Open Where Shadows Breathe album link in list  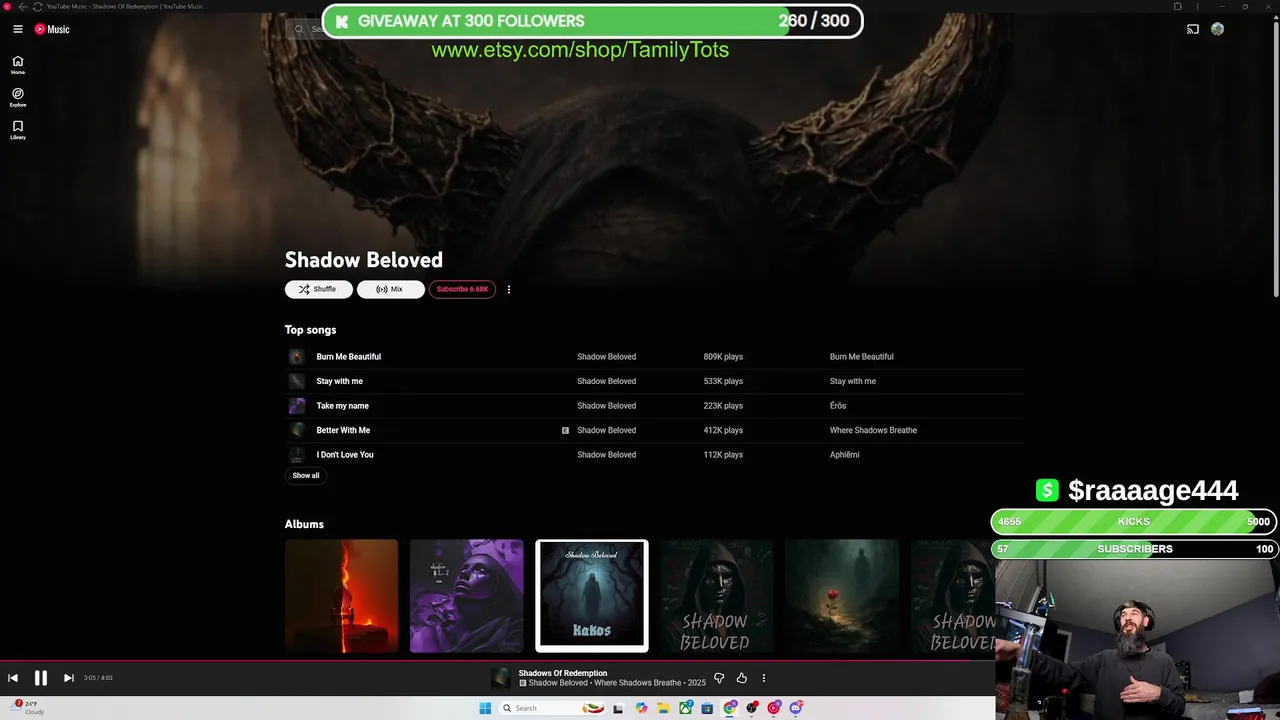click(x=873, y=430)
